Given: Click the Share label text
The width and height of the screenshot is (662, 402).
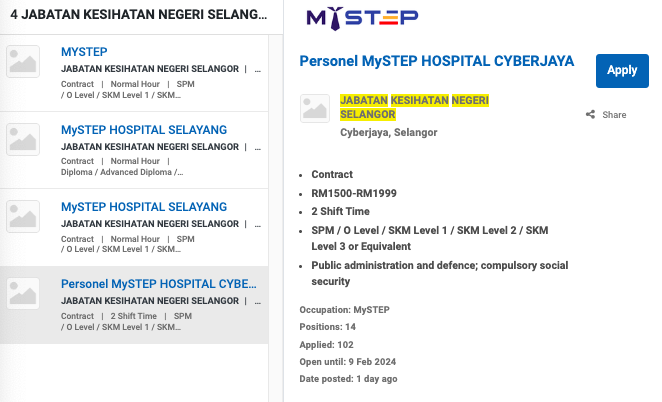Looking at the screenshot, I should pos(614,115).
